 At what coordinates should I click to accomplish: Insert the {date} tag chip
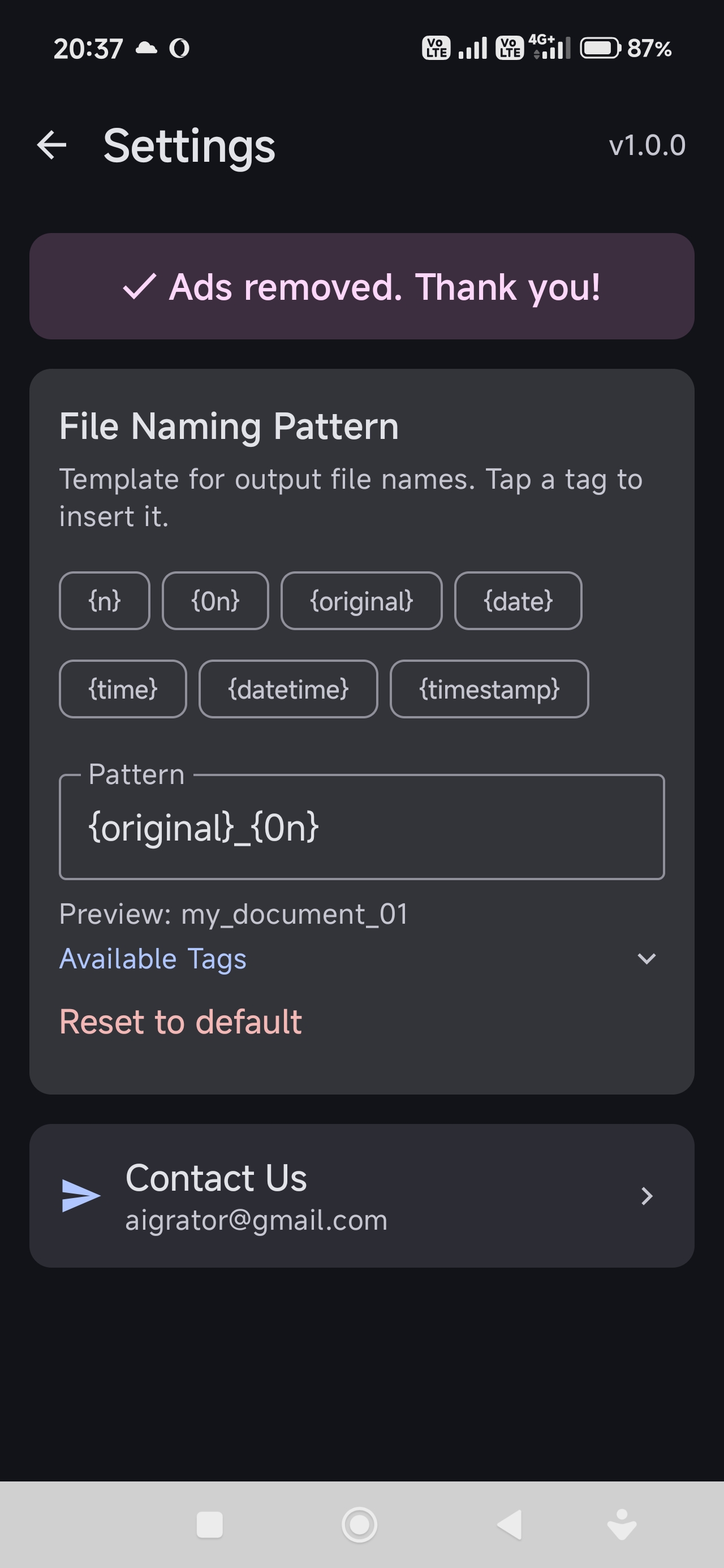pyautogui.click(x=518, y=601)
